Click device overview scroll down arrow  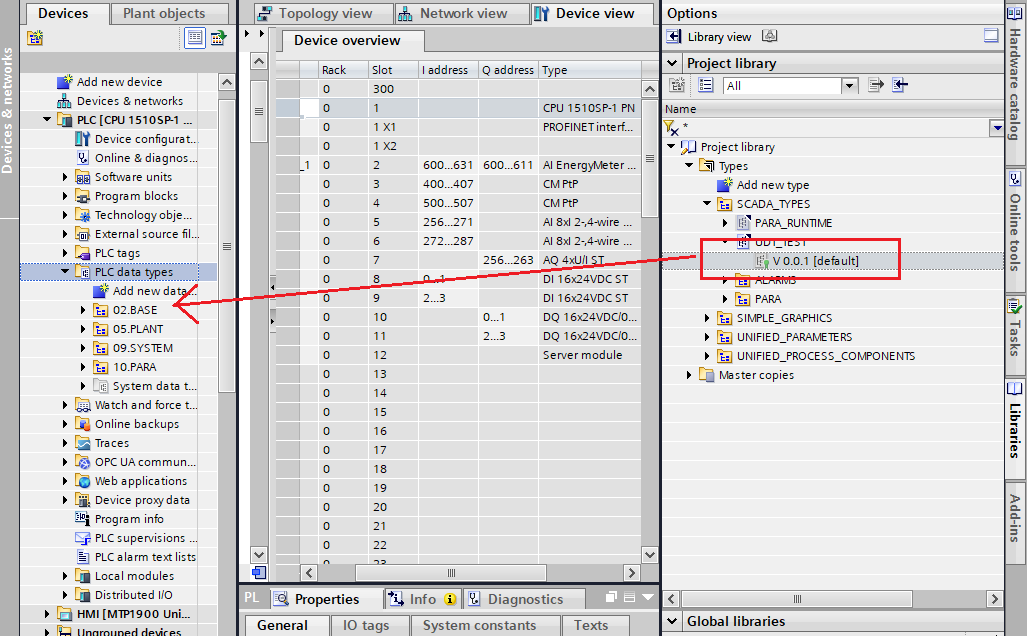coord(649,555)
